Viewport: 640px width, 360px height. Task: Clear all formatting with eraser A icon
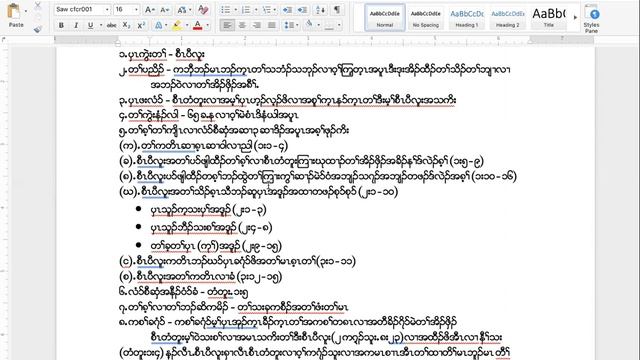pyautogui.click(x=203, y=10)
